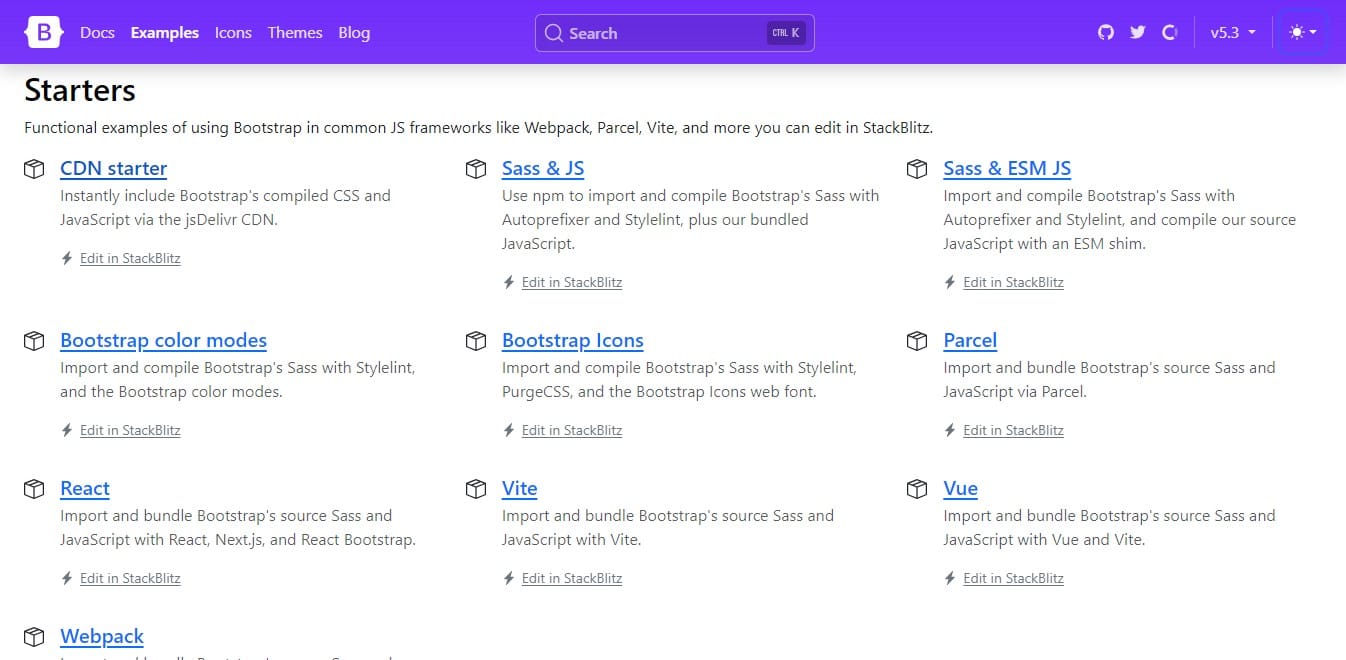Open the Docs menu item
The height and width of the screenshot is (660, 1346).
tap(97, 33)
